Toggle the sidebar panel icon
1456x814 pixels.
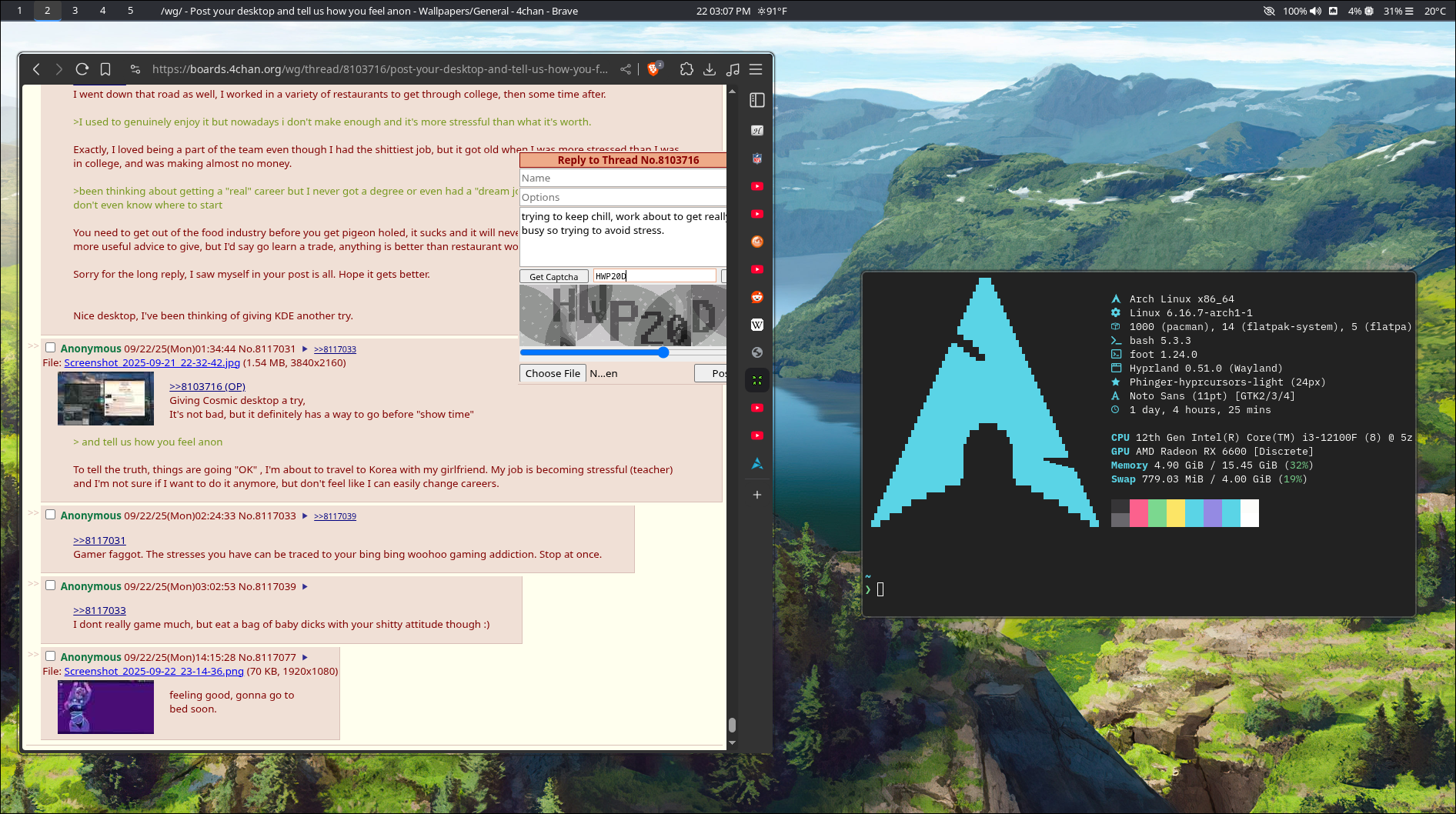click(x=757, y=100)
